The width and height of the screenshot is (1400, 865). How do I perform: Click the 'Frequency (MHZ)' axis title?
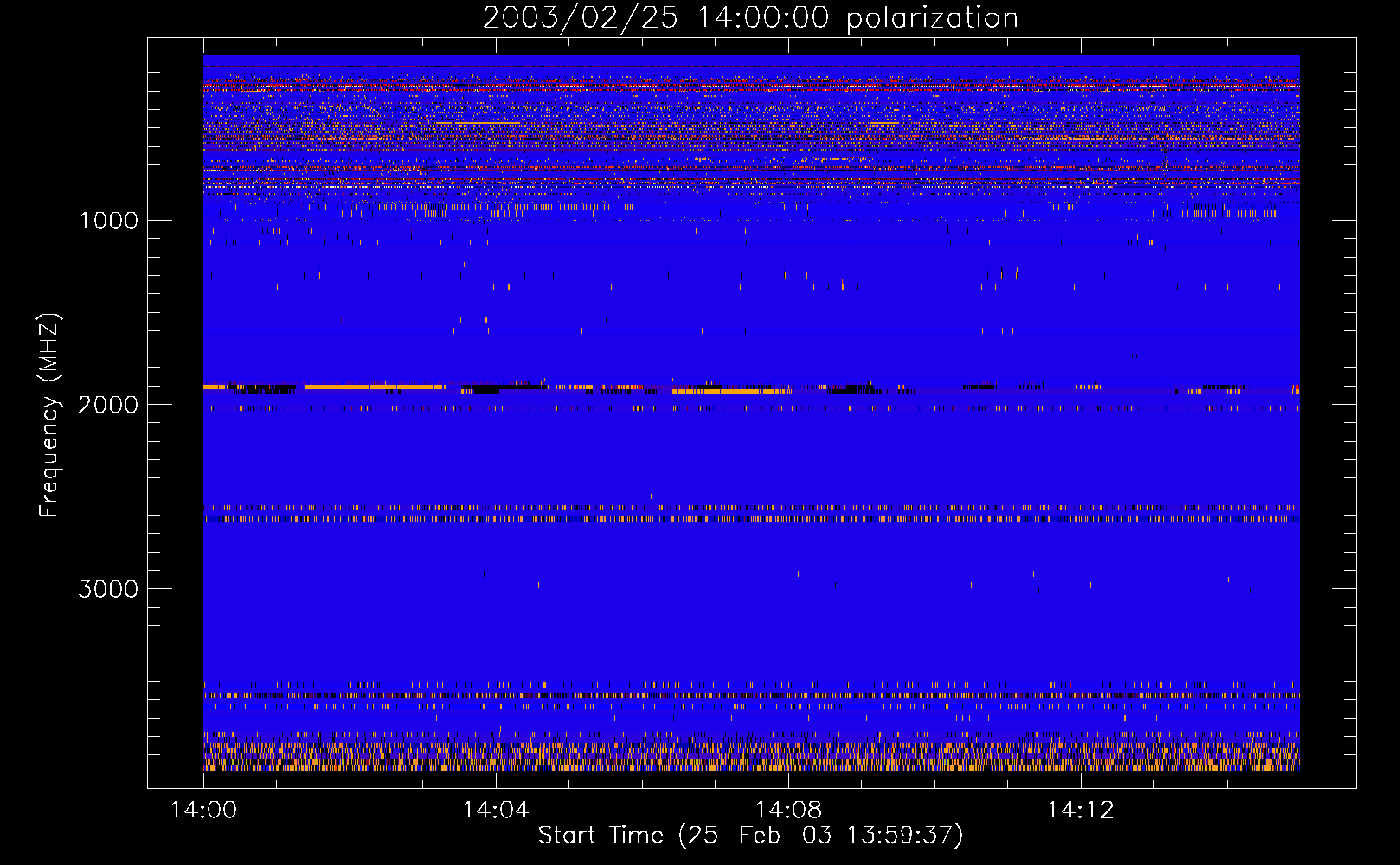click(49, 415)
